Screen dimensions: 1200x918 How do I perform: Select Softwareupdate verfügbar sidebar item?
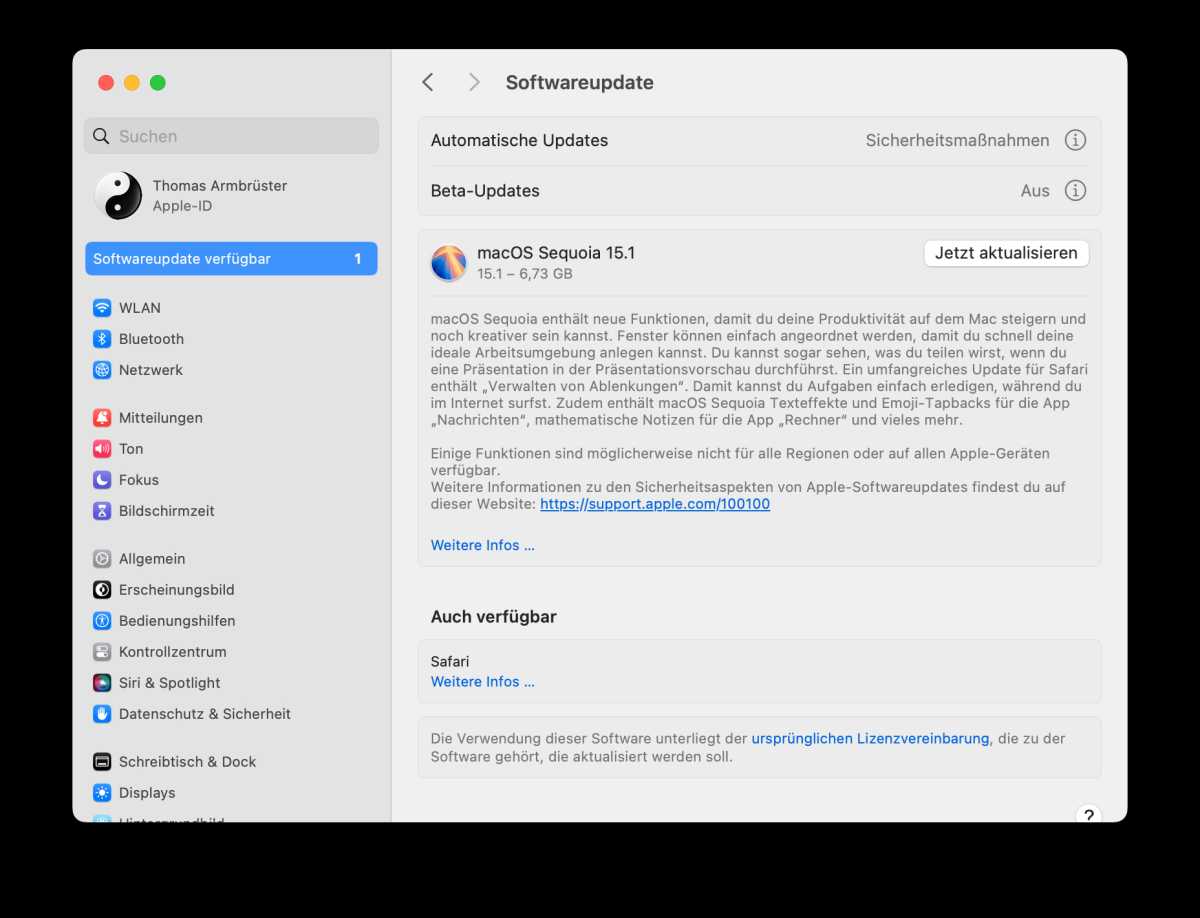click(x=231, y=258)
